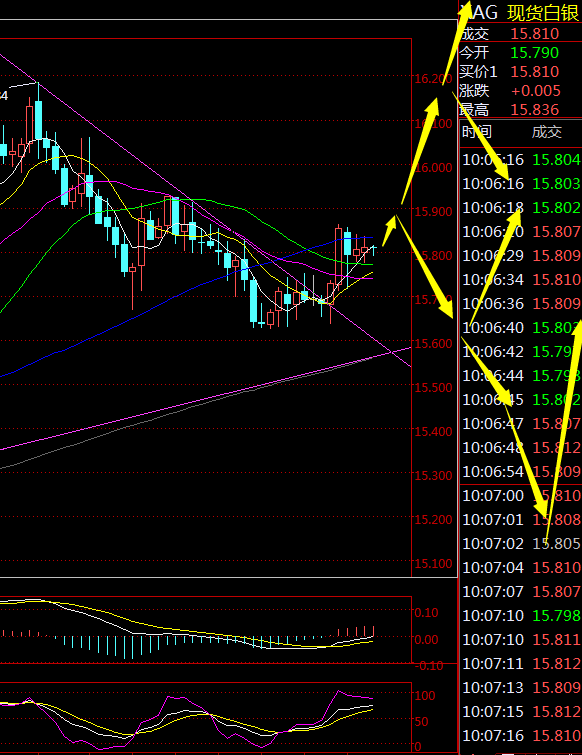The height and width of the screenshot is (755, 582).
Task: Select the 10:06:34 tick row
Action: 521,279
